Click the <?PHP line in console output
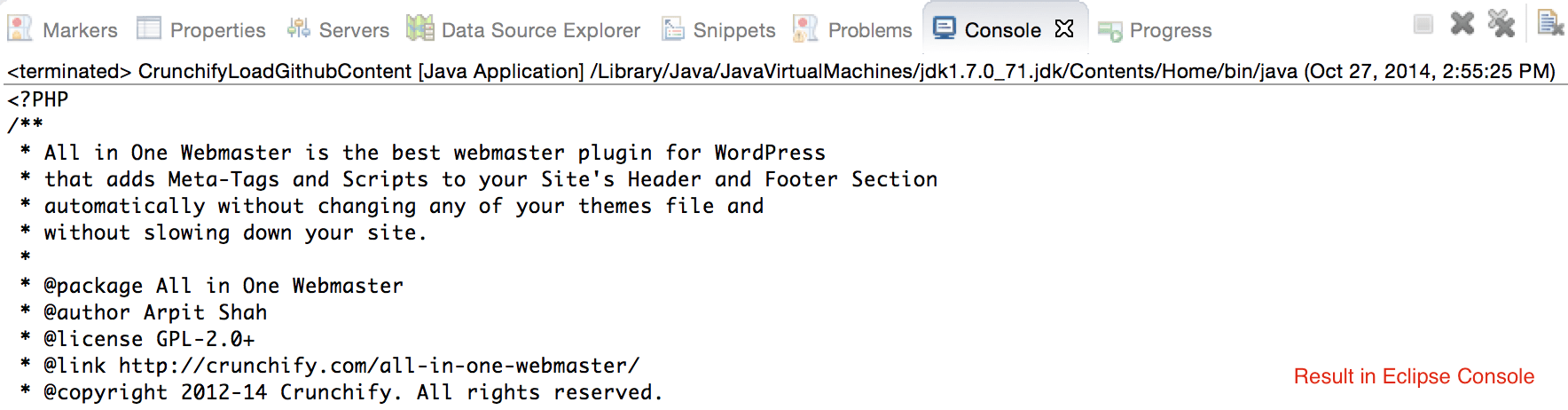Screen dimensions: 1568x410 tap(38, 99)
